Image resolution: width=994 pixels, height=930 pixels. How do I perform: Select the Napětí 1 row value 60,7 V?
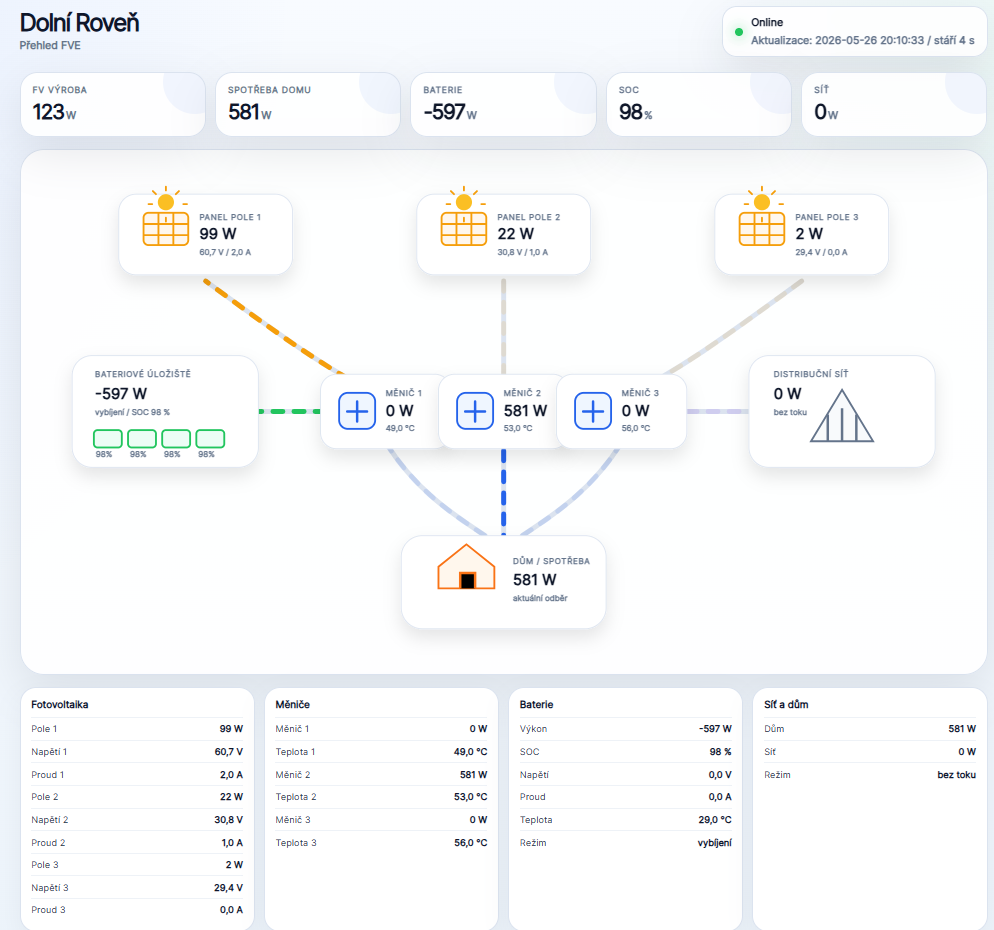(x=228, y=752)
